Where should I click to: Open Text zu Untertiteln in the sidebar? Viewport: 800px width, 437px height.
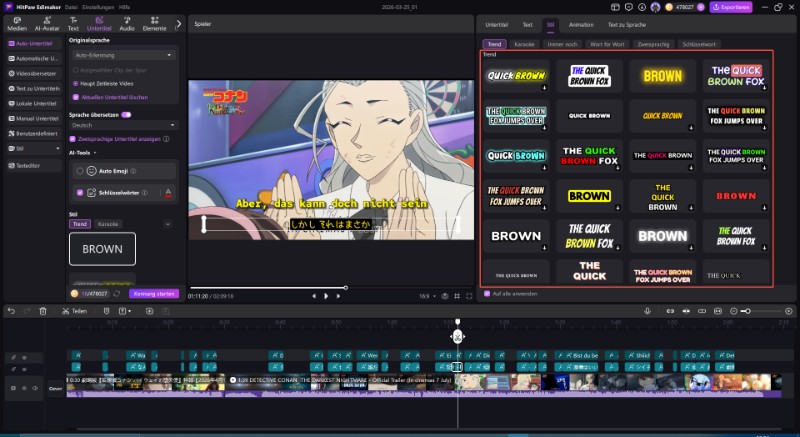(34, 88)
